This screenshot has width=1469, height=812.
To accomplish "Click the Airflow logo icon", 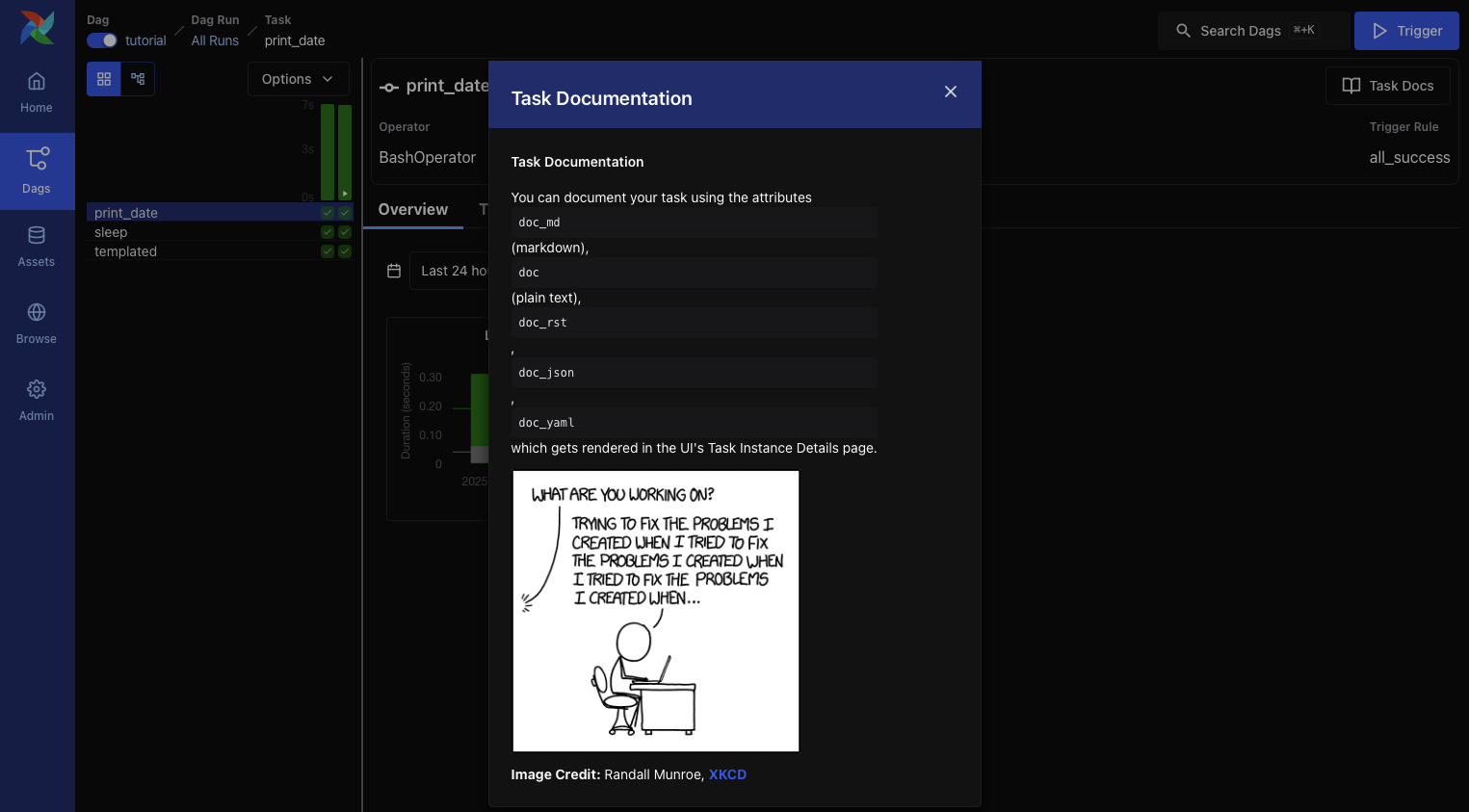I will pyautogui.click(x=38, y=28).
